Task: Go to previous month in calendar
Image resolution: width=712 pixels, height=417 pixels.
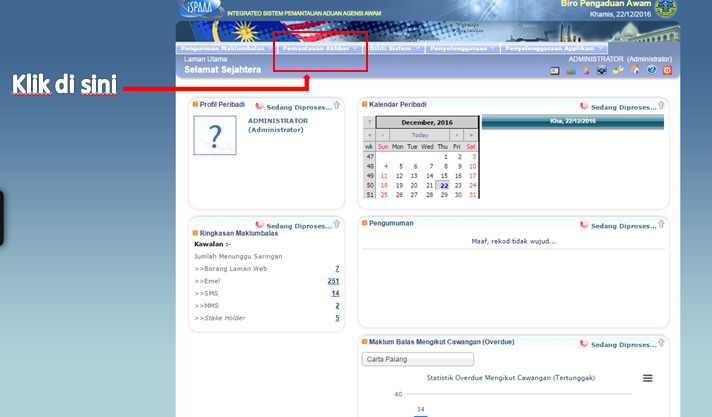Action: pyautogui.click(x=383, y=135)
